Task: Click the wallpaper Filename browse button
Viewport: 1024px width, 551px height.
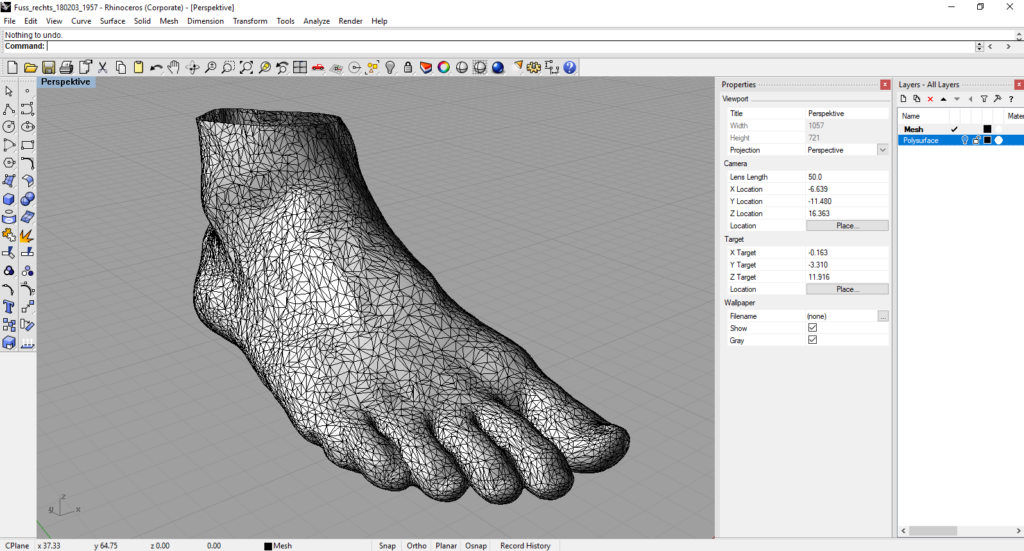Action: [x=883, y=316]
